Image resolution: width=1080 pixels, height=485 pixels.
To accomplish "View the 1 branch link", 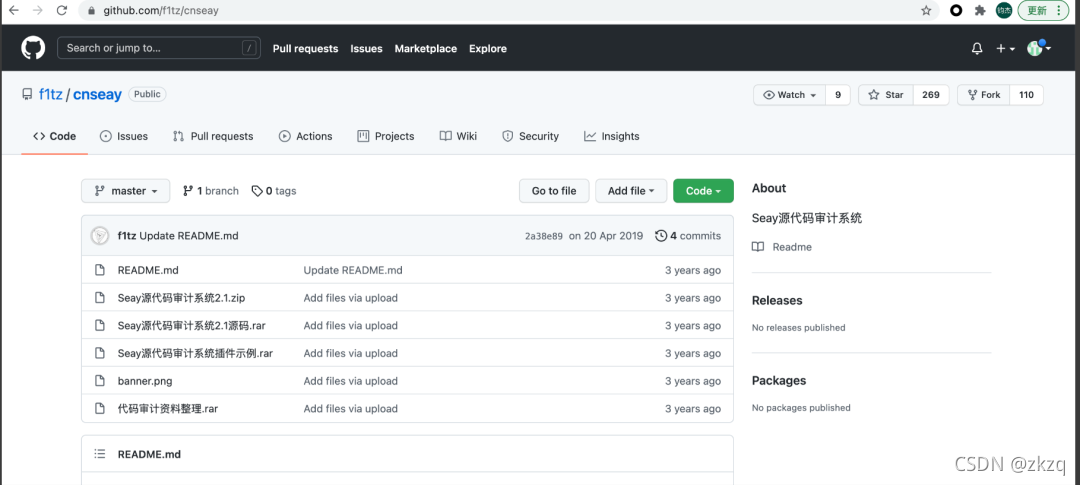I will tap(211, 191).
